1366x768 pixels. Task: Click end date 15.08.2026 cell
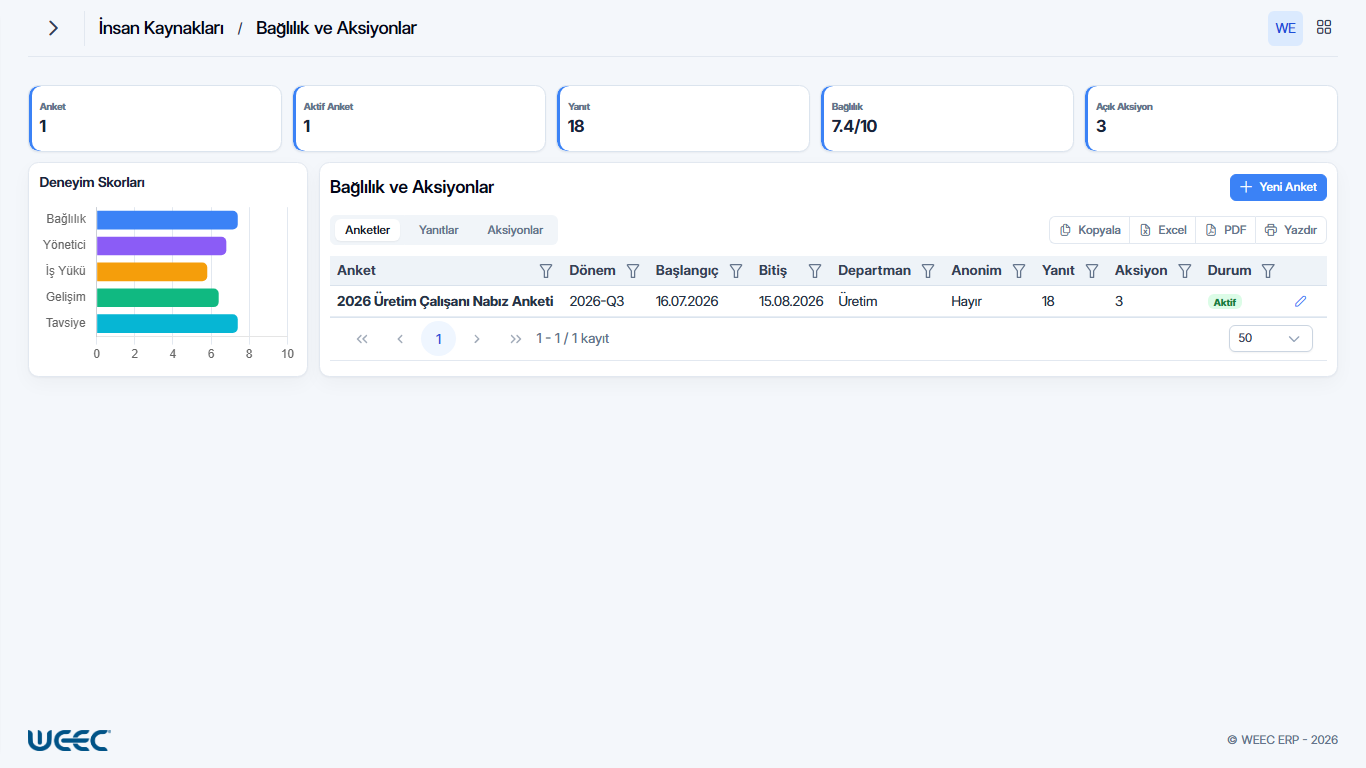click(x=791, y=301)
